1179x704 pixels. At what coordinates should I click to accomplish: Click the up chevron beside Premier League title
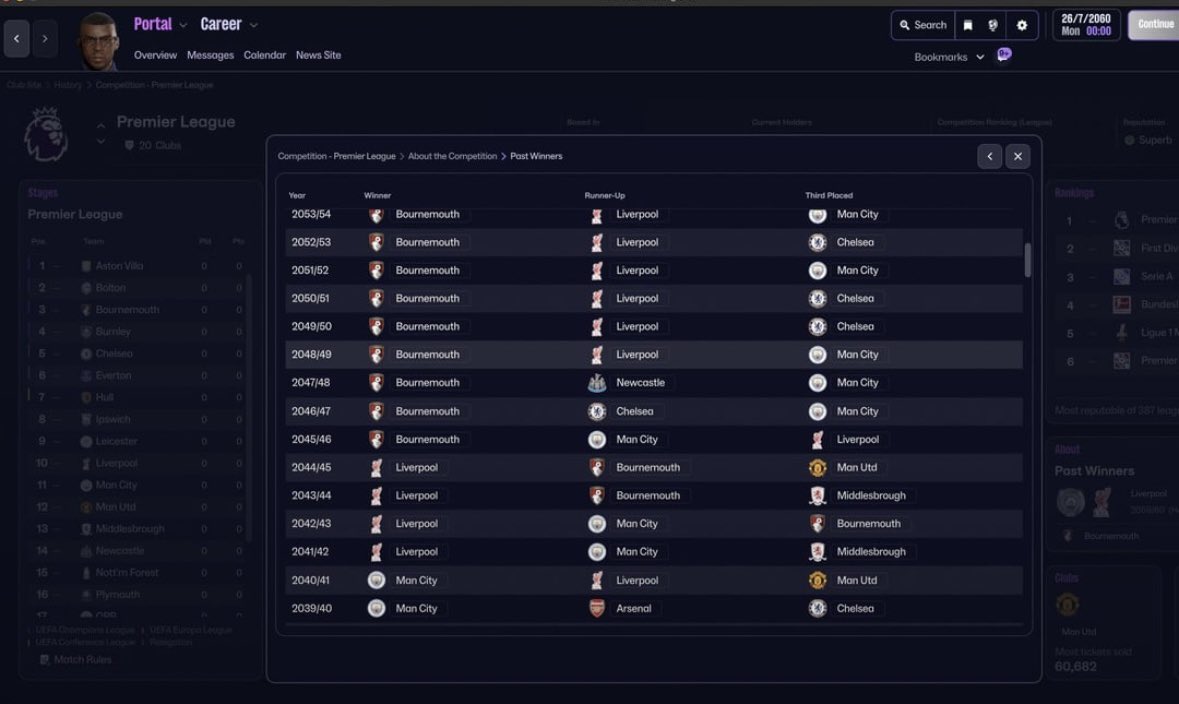click(100, 125)
